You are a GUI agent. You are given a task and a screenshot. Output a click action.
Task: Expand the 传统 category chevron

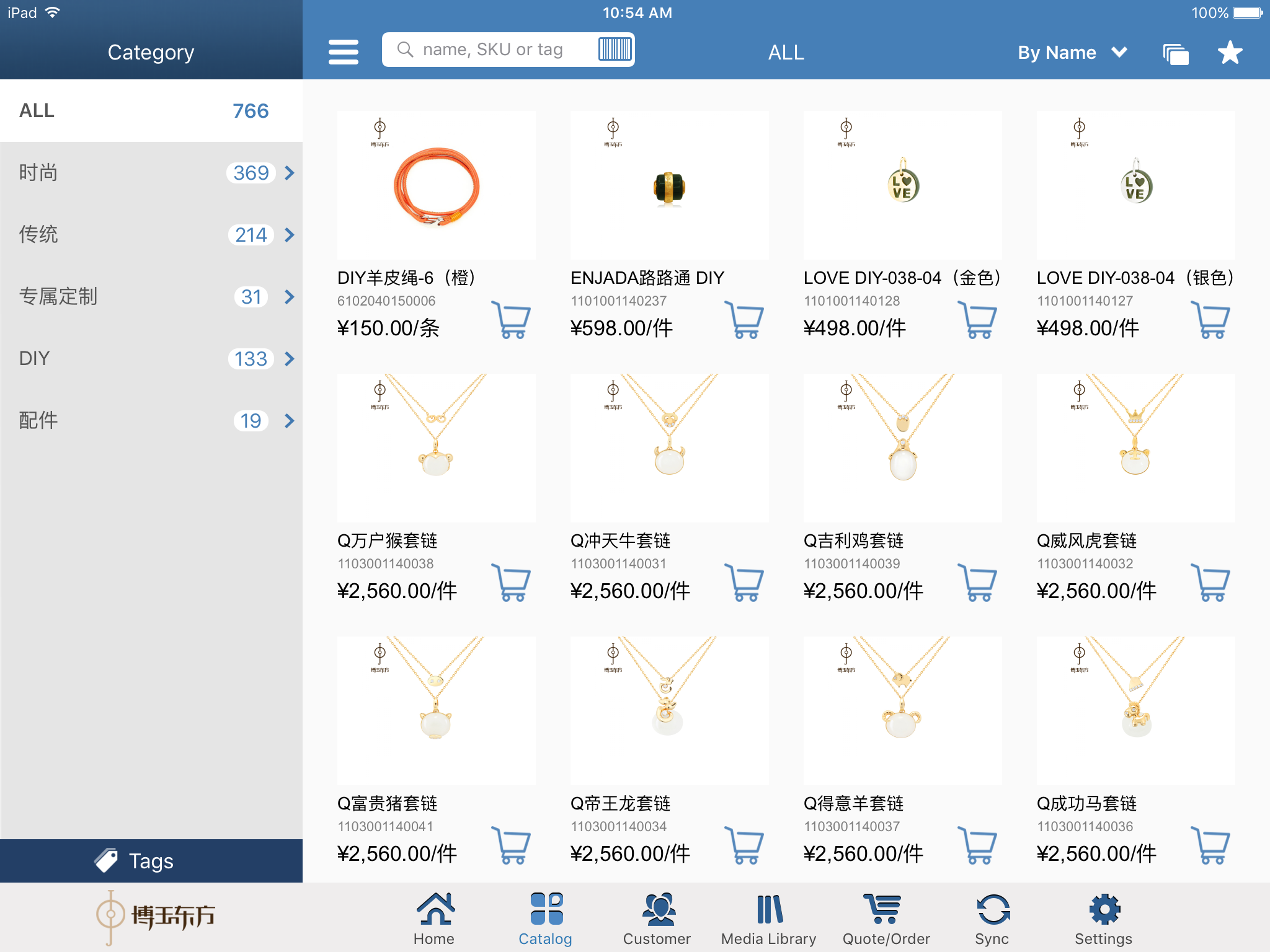click(x=289, y=235)
